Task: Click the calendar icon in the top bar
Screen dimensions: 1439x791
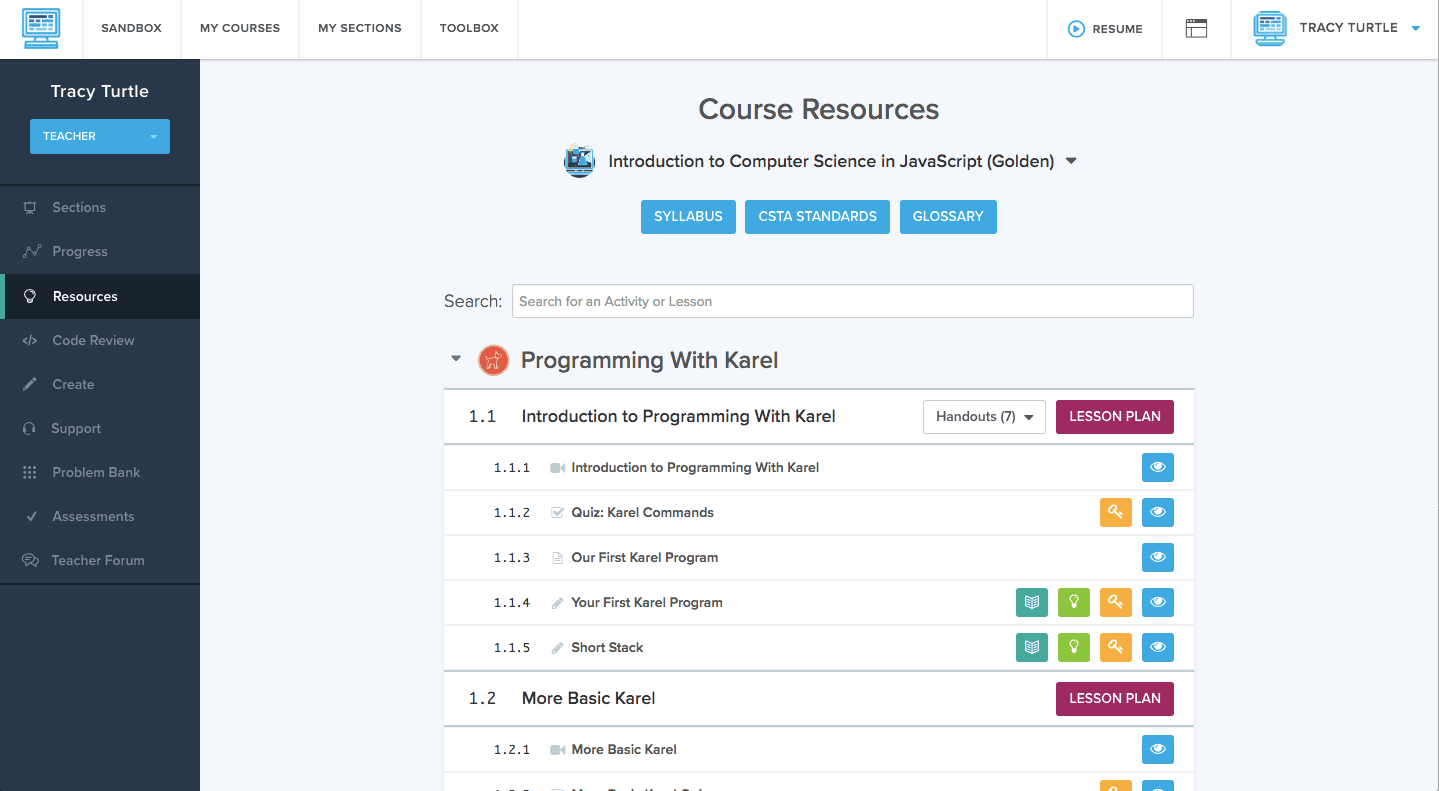Action: click(x=1196, y=28)
